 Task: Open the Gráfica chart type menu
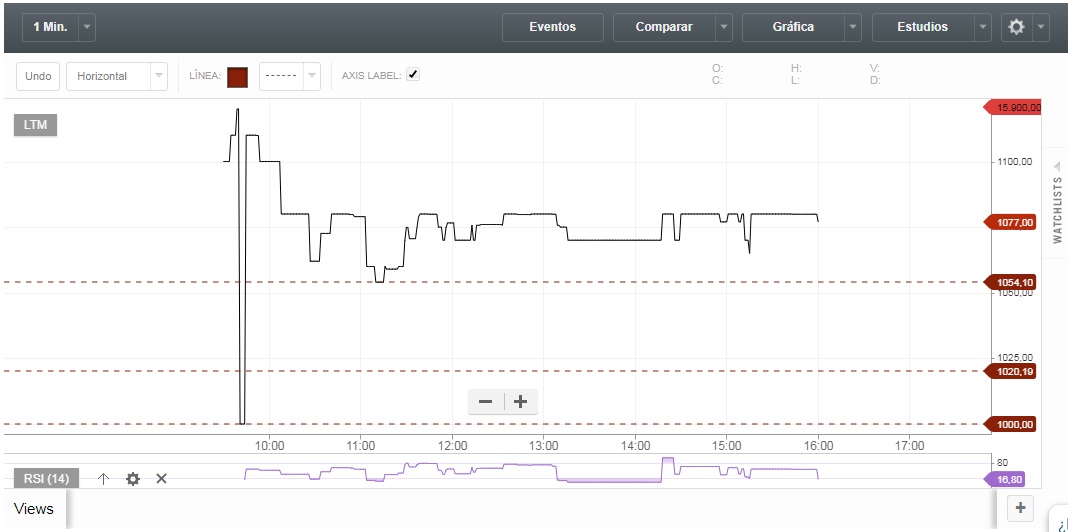793,27
